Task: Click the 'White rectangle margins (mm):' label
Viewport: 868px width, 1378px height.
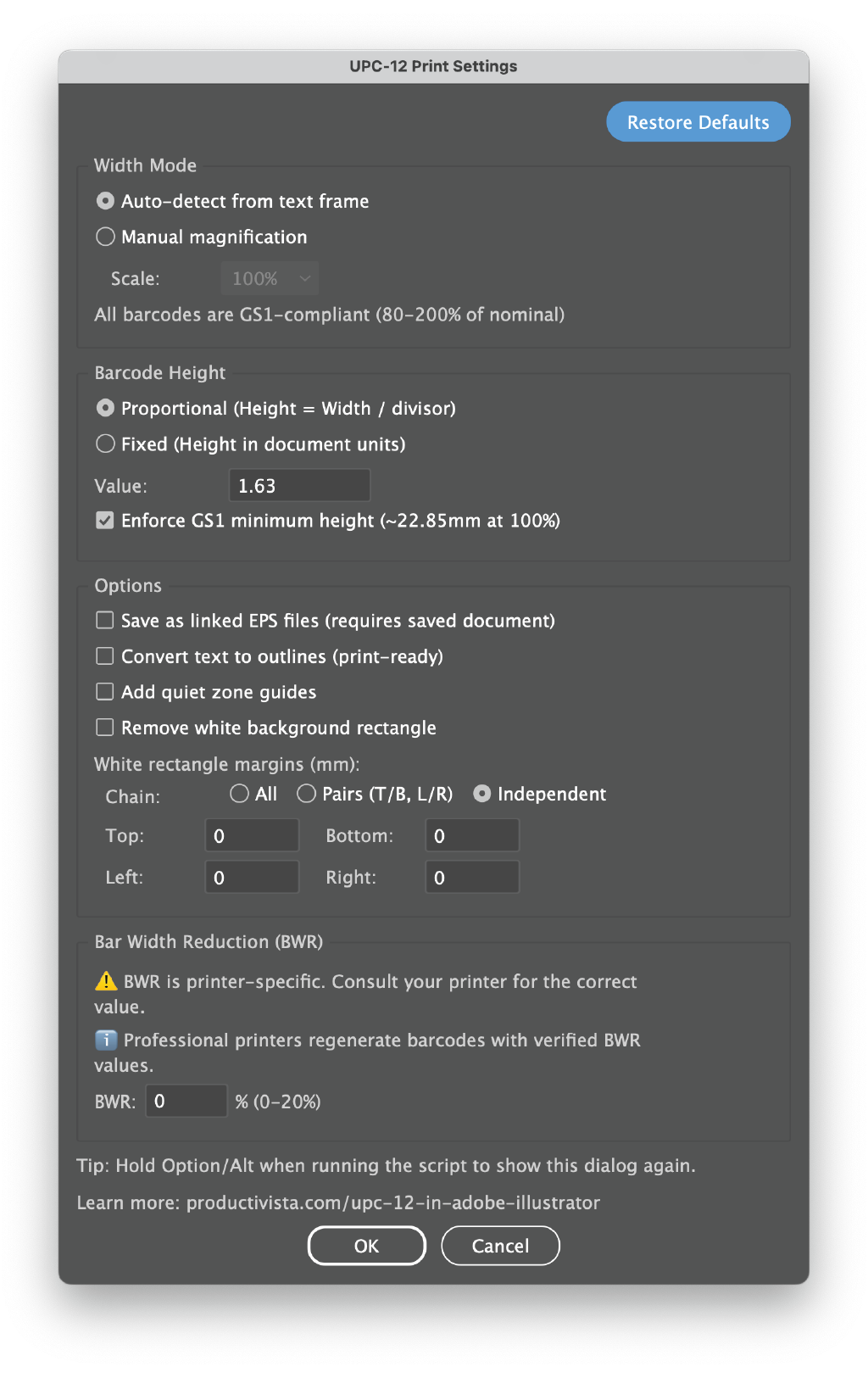Action: (x=227, y=764)
